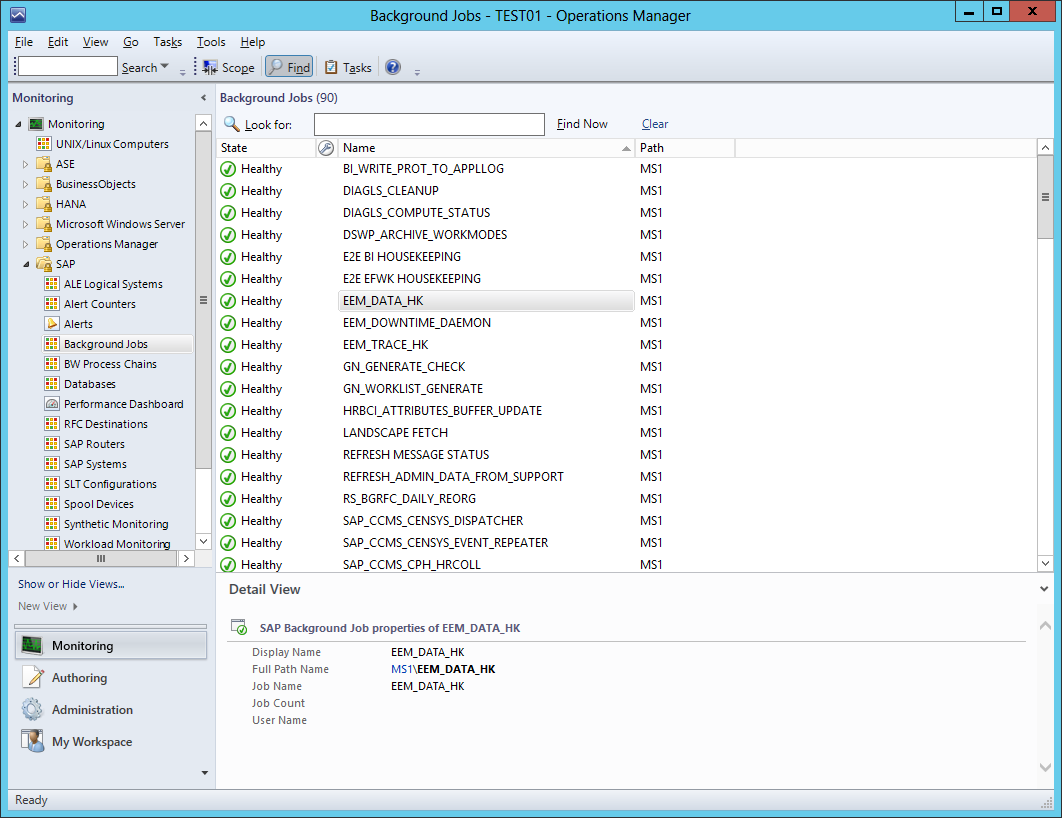This screenshot has width=1062, height=818.
Task: Click the navigation tree horizontal scrollbar thumb
Action: point(101,559)
